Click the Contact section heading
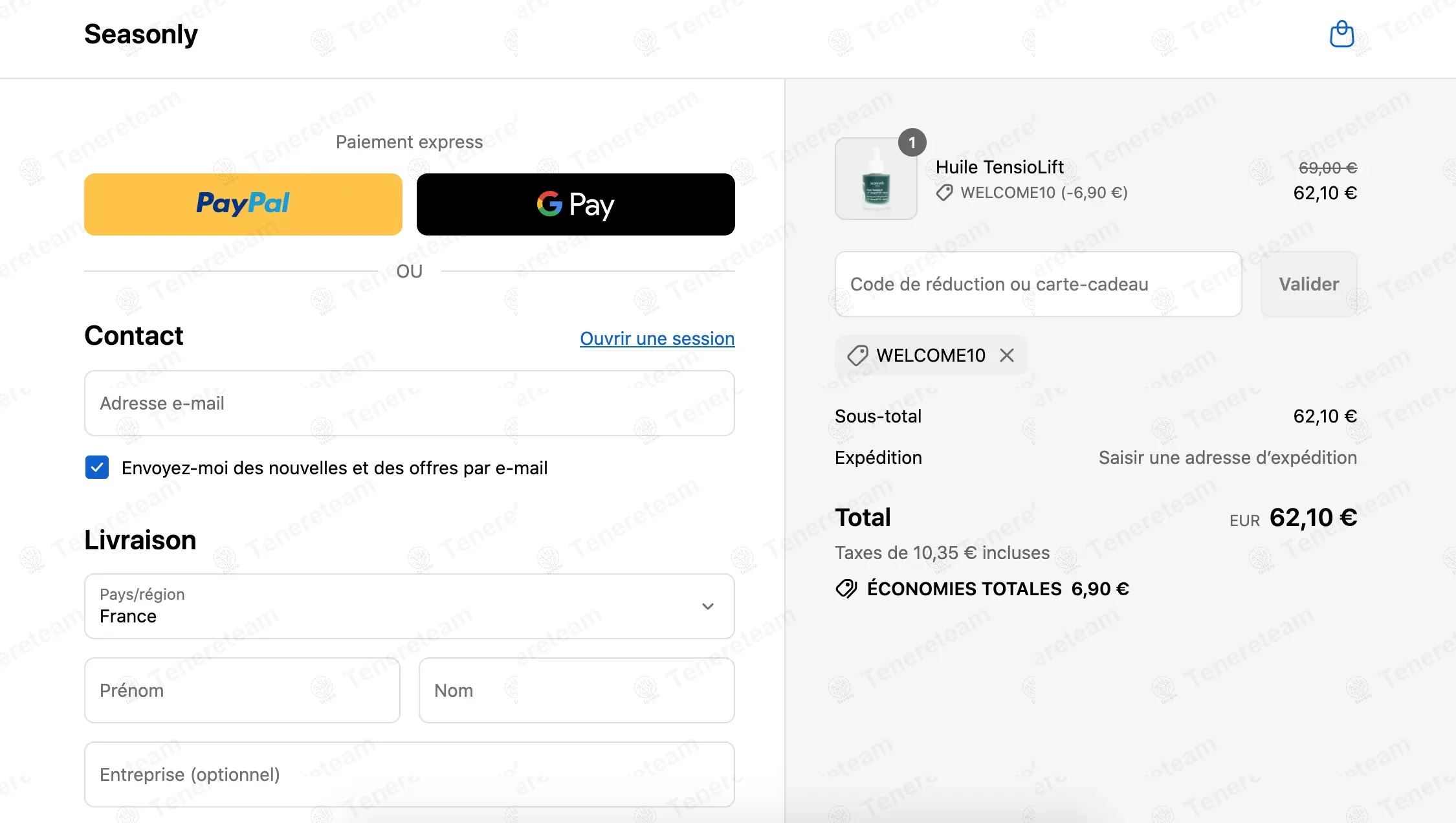Viewport: 1456px width, 823px height. coord(134,335)
